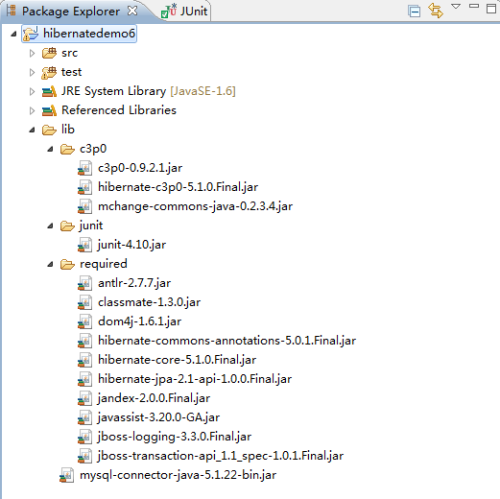This screenshot has width=500, height=499.
Task: Select c3p0-0.9.2.1.jar file name
Action: click(x=140, y=168)
